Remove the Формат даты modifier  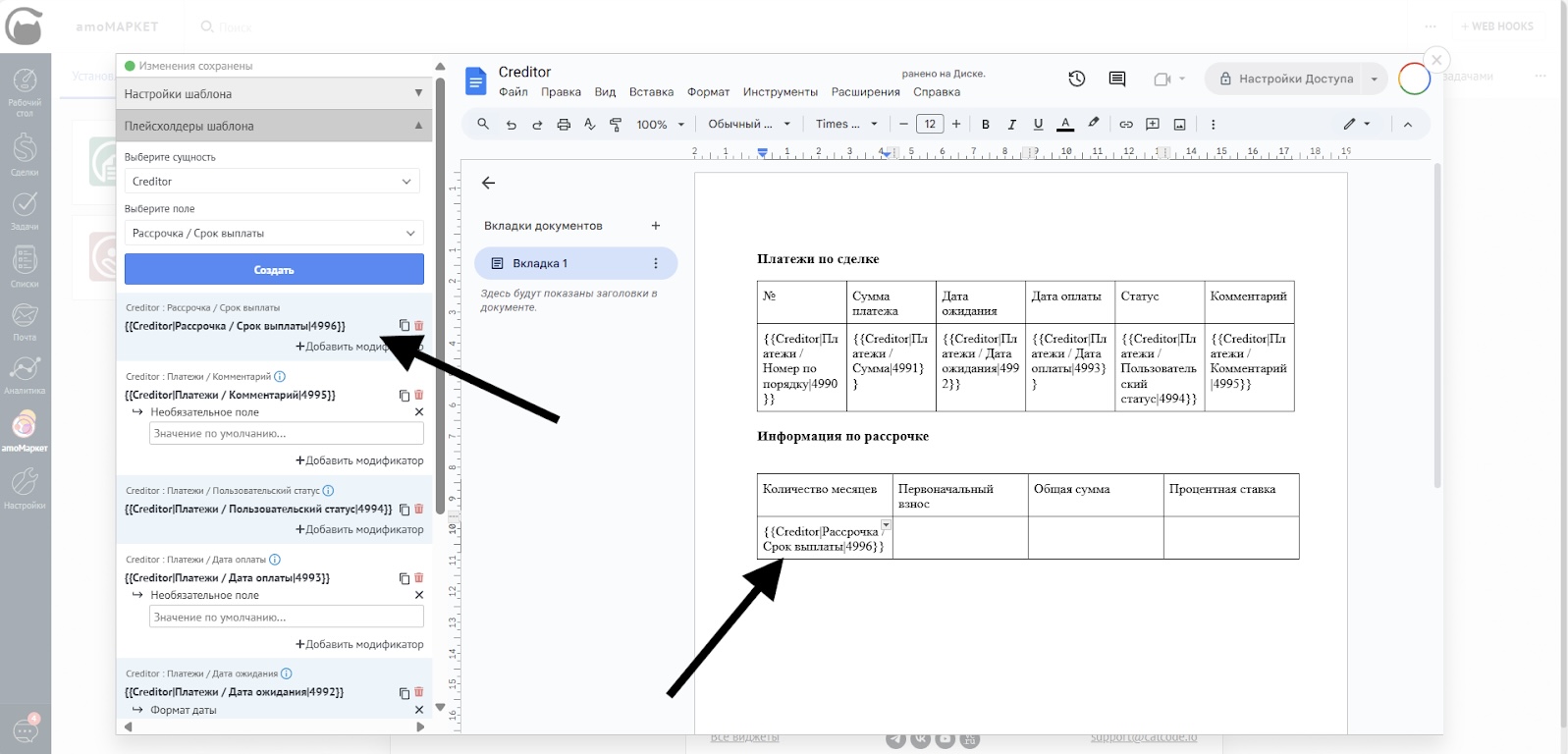419,710
